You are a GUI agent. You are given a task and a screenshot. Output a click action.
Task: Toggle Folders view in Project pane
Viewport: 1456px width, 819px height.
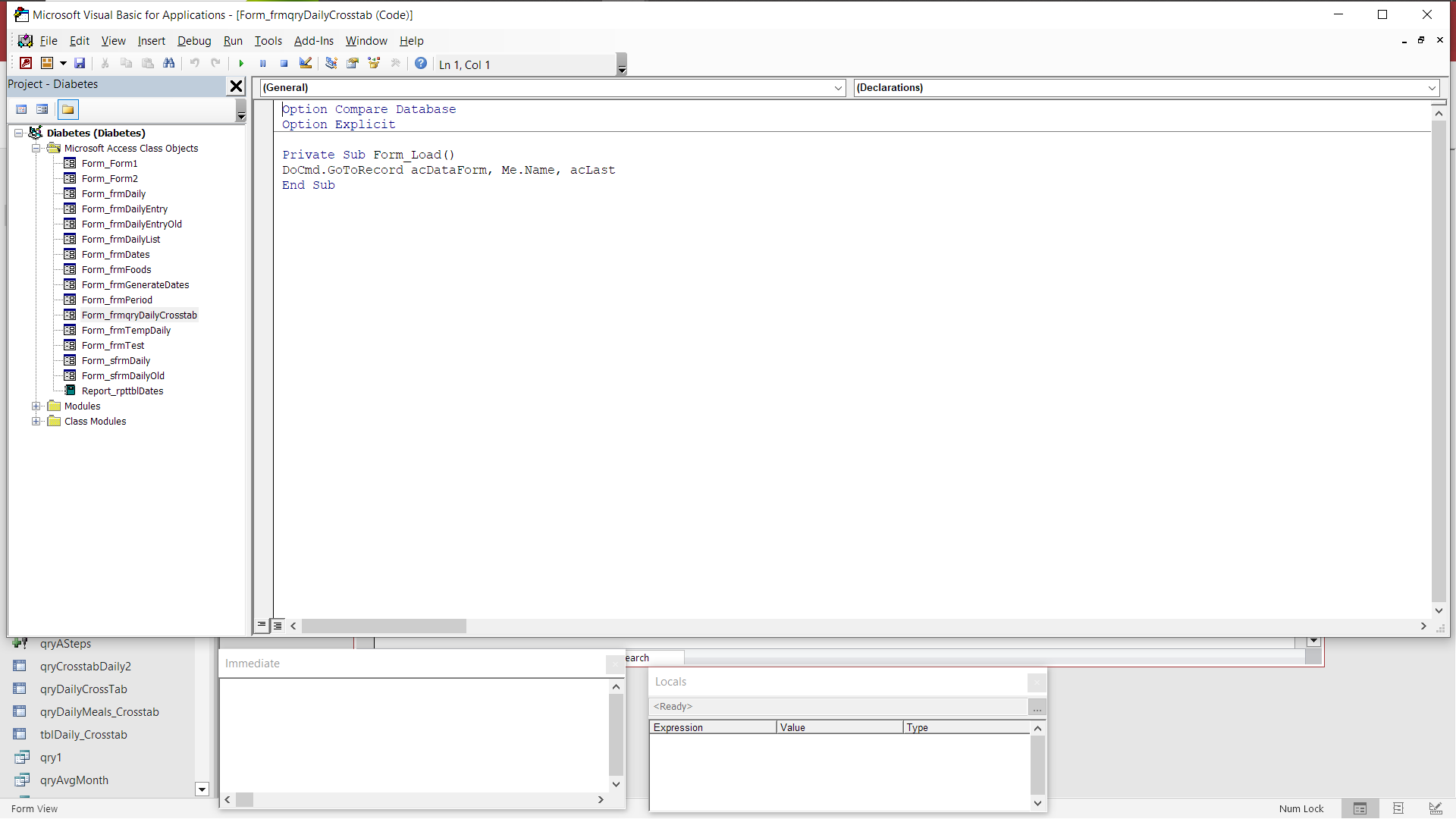point(68,110)
